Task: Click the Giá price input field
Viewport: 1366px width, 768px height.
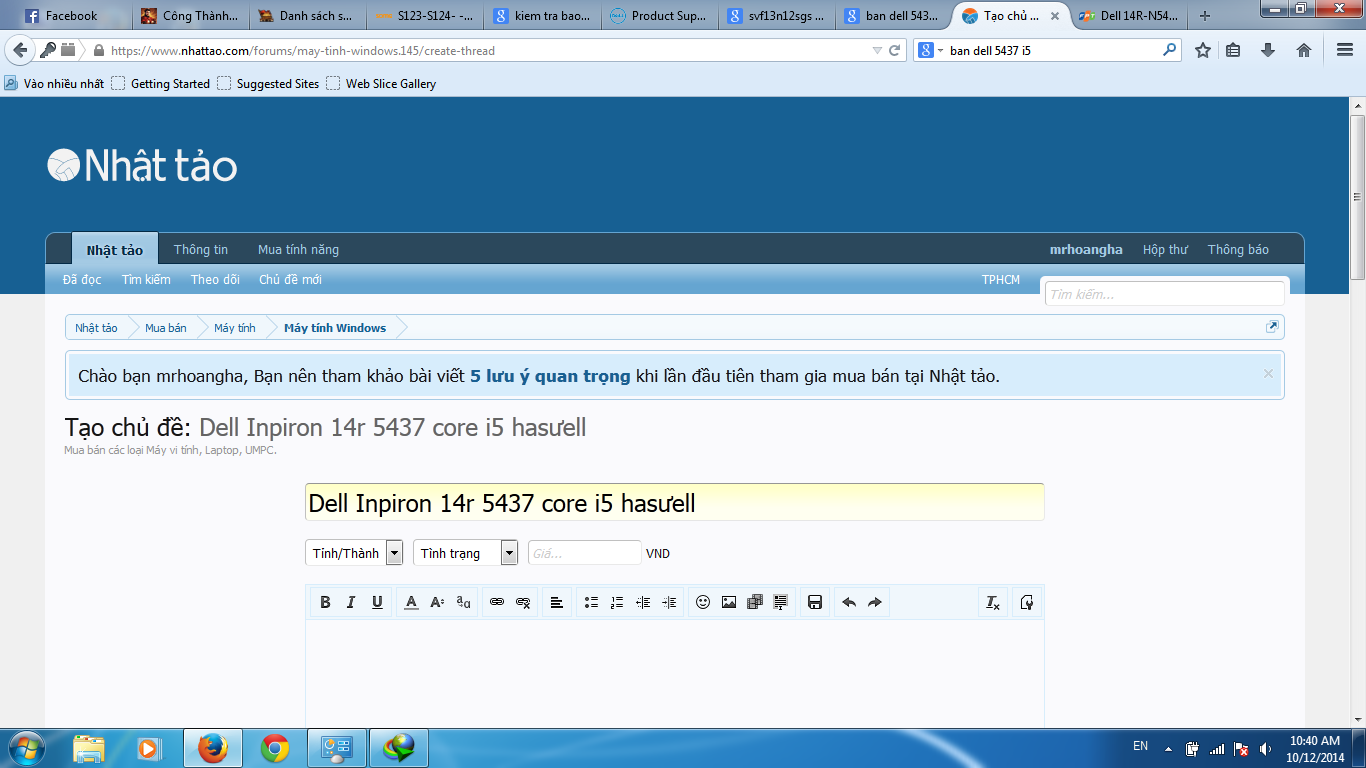Action: point(584,553)
